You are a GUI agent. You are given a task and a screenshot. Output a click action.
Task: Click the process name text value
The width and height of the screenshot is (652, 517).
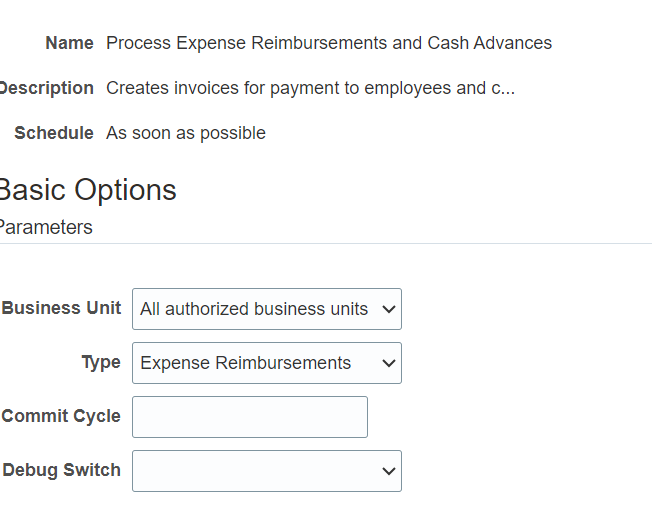click(328, 43)
